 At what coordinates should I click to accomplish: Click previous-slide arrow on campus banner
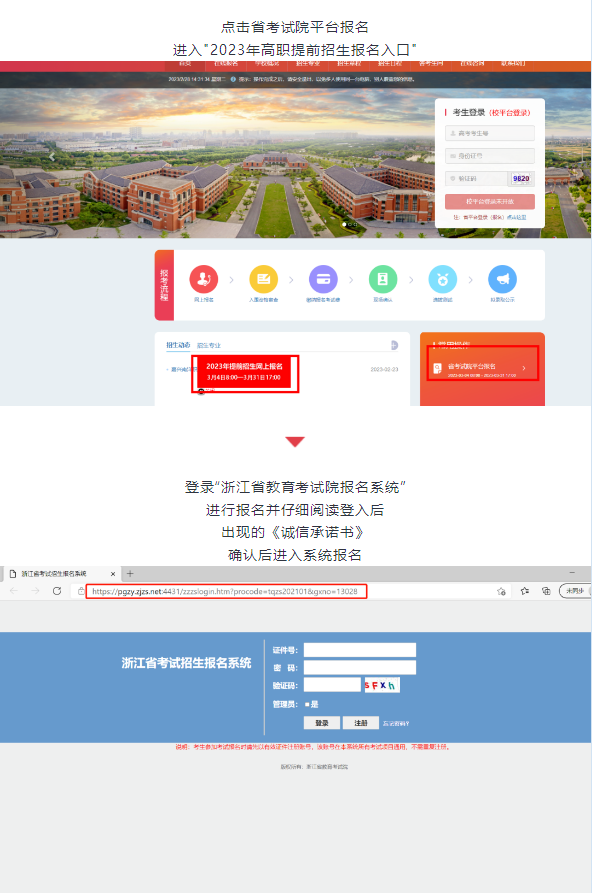point(52,157)
